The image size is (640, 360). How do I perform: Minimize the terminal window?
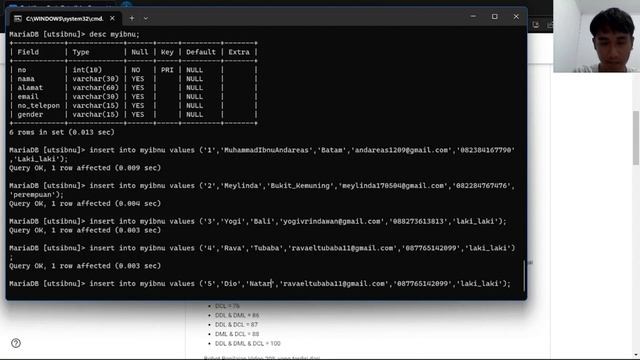click(473, 17)
